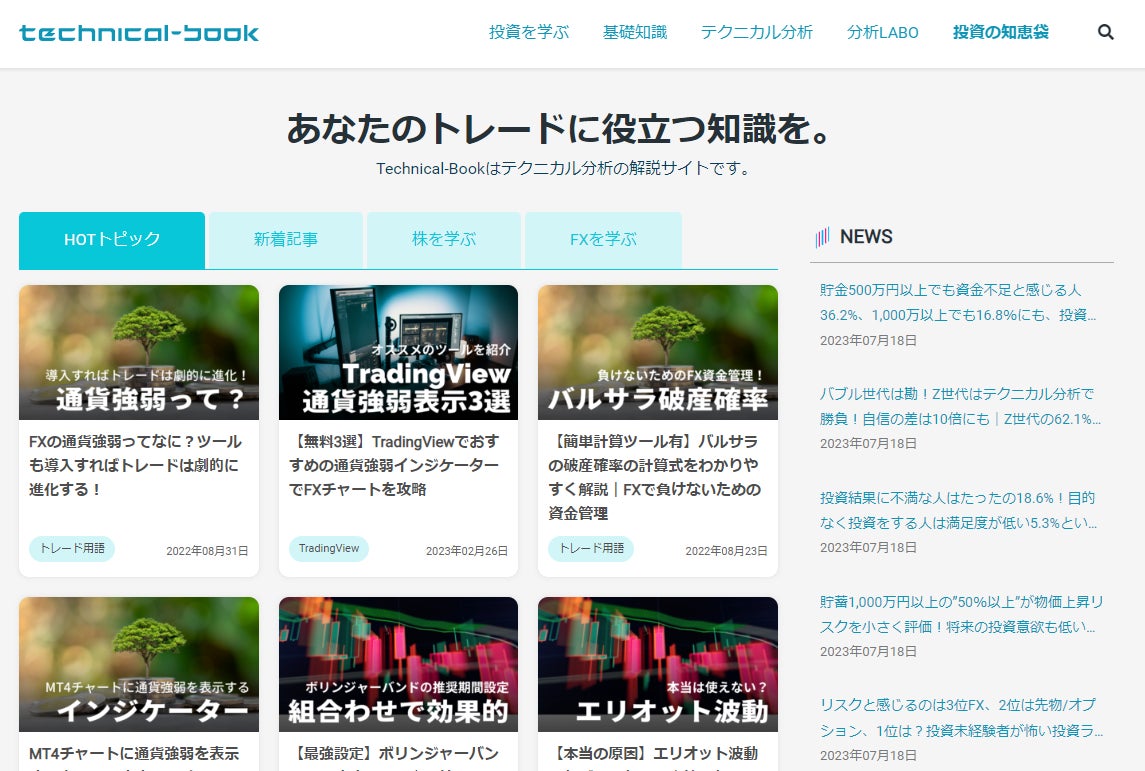Click the トレード用語 tag dated 2022年08月31日

click(72, 549)
